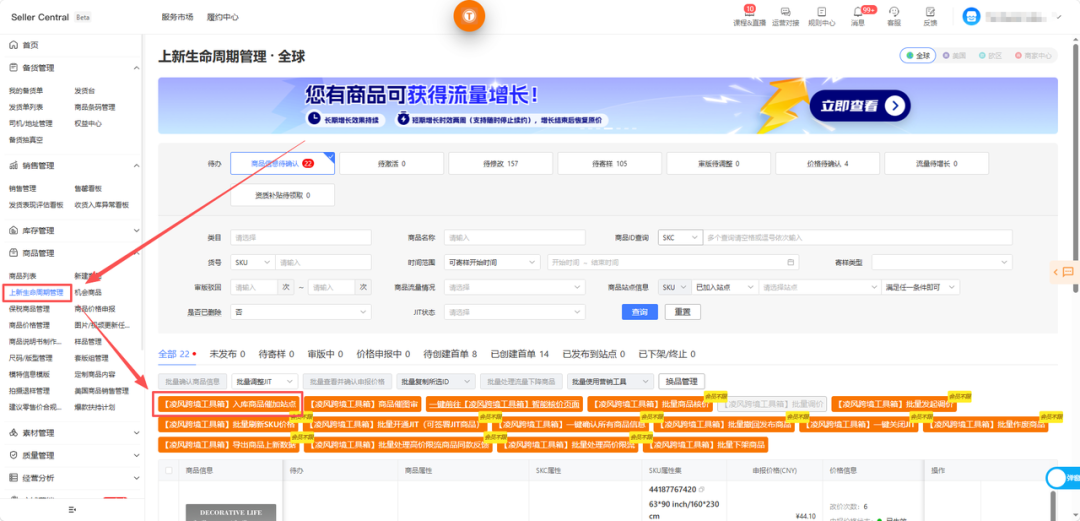The height and width of the screenshot is (521, 1080).
Task: Click the 首页 home icon in sidebar
Action: (13, 45)
